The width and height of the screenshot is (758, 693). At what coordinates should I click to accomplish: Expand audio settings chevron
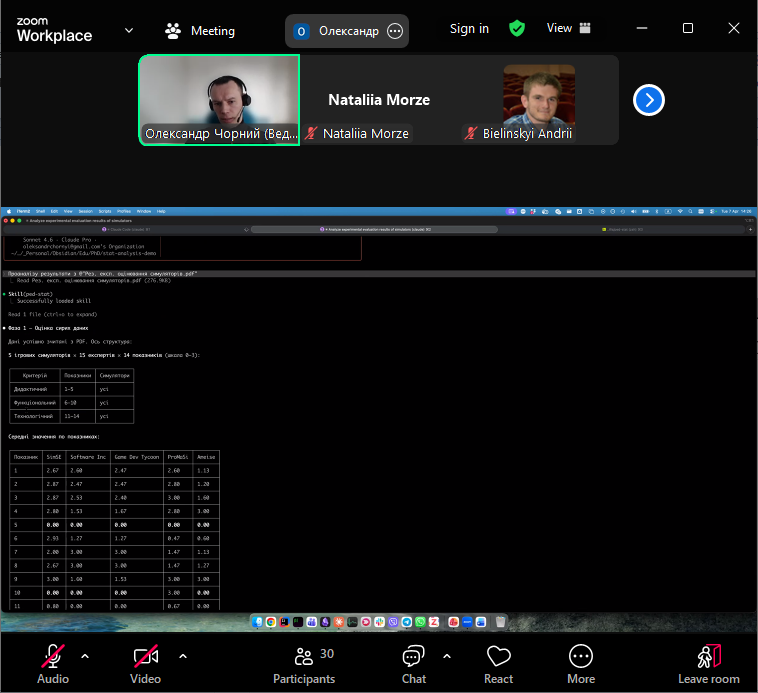85,656
